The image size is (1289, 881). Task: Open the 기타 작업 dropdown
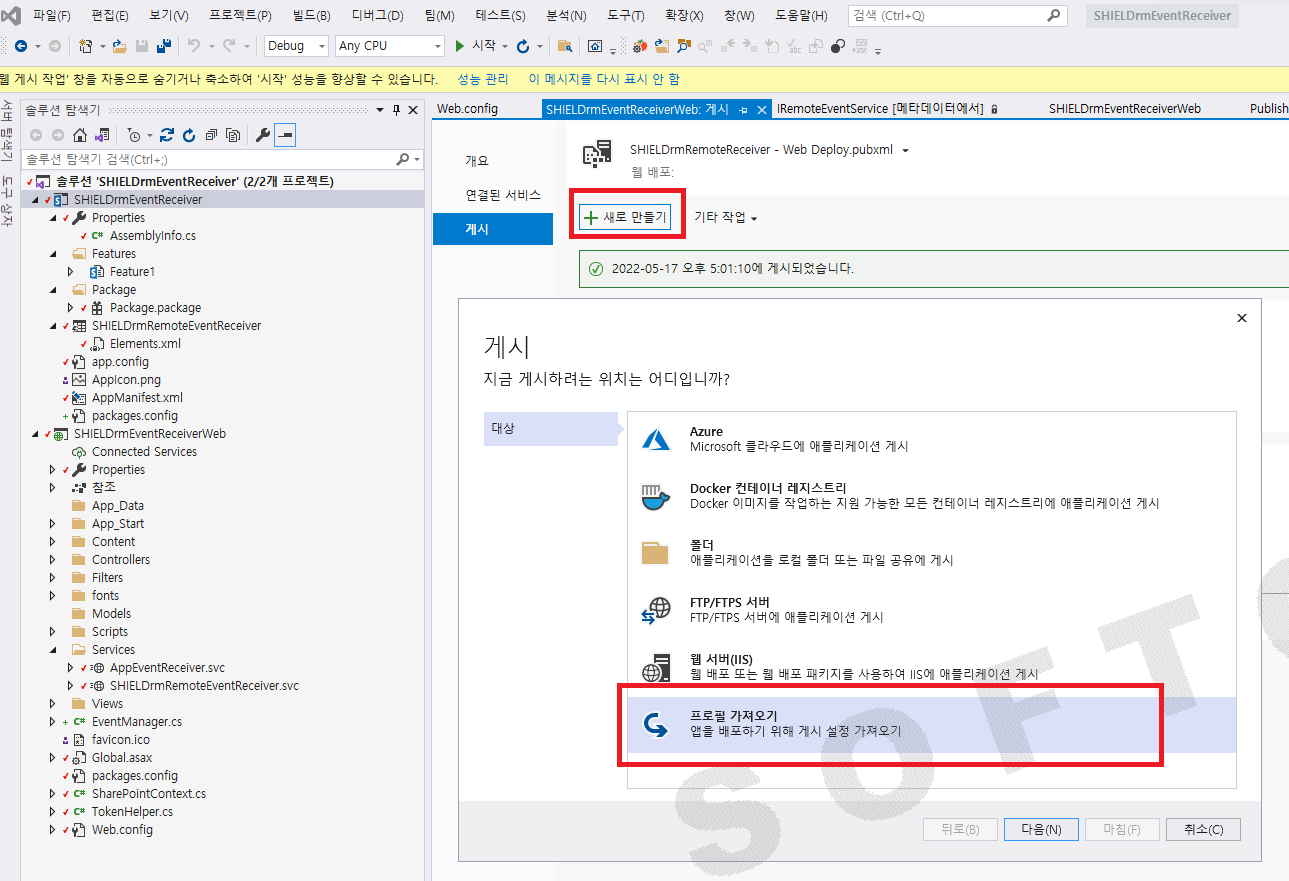coord(726,217)
